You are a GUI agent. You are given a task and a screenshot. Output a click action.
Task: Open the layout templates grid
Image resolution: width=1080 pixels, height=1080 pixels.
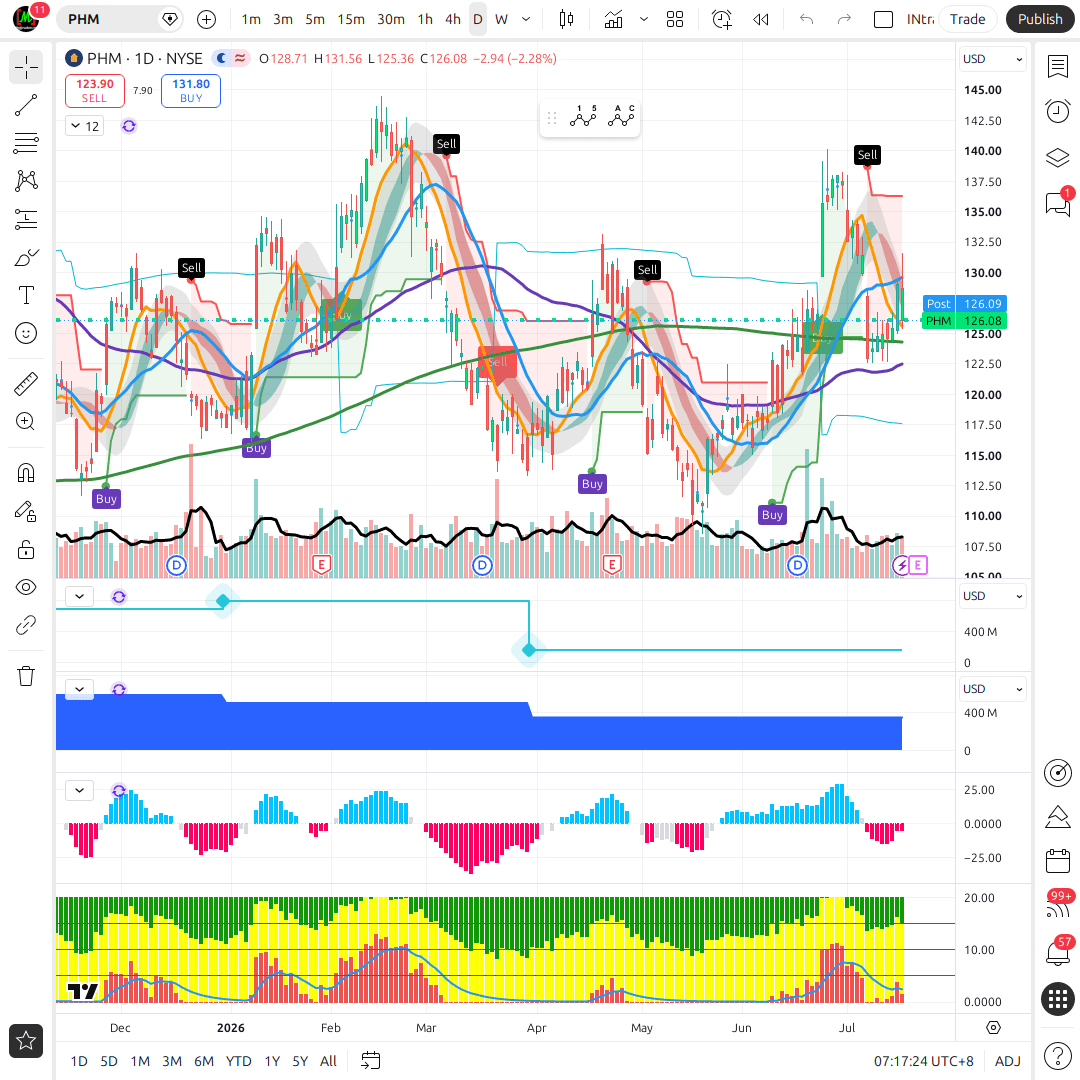675,19
